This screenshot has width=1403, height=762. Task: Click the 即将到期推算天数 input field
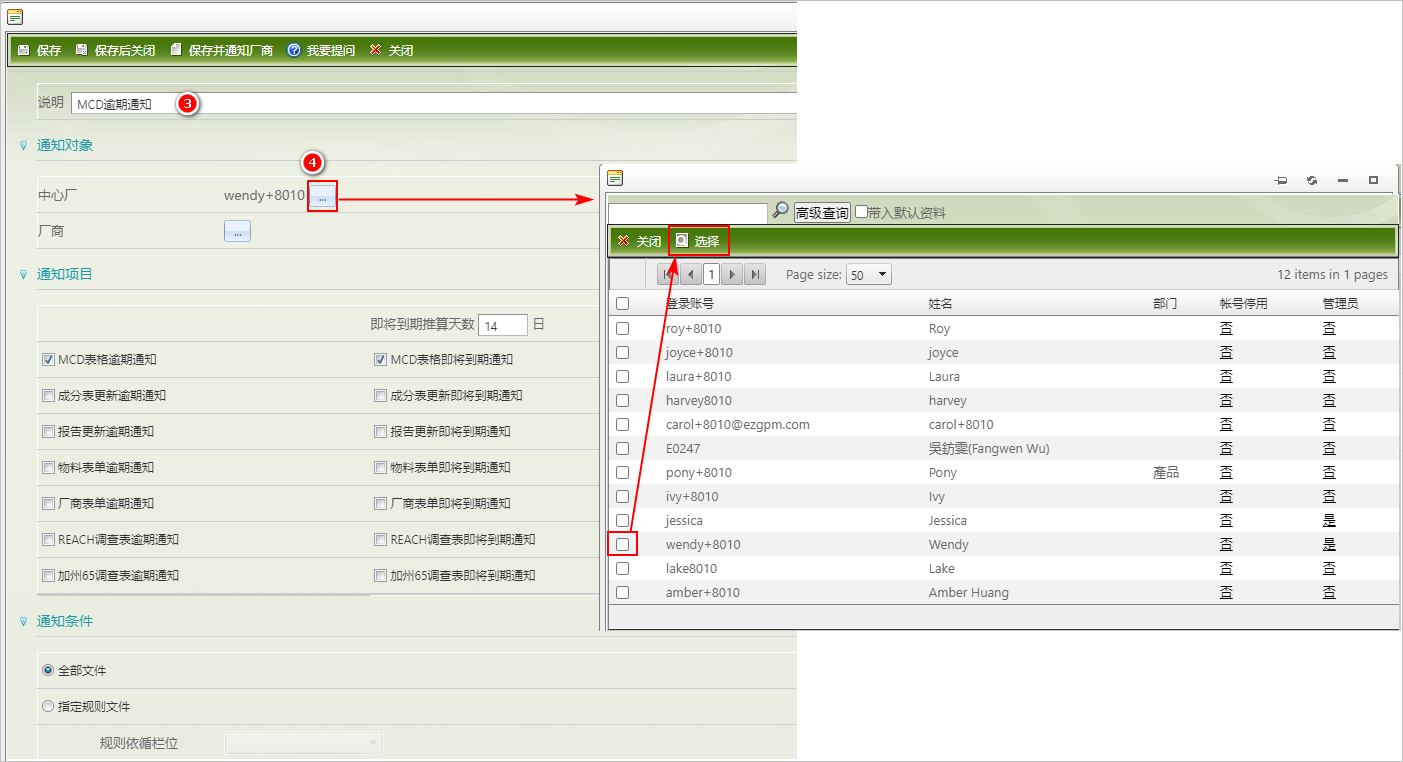click(503, 325)
